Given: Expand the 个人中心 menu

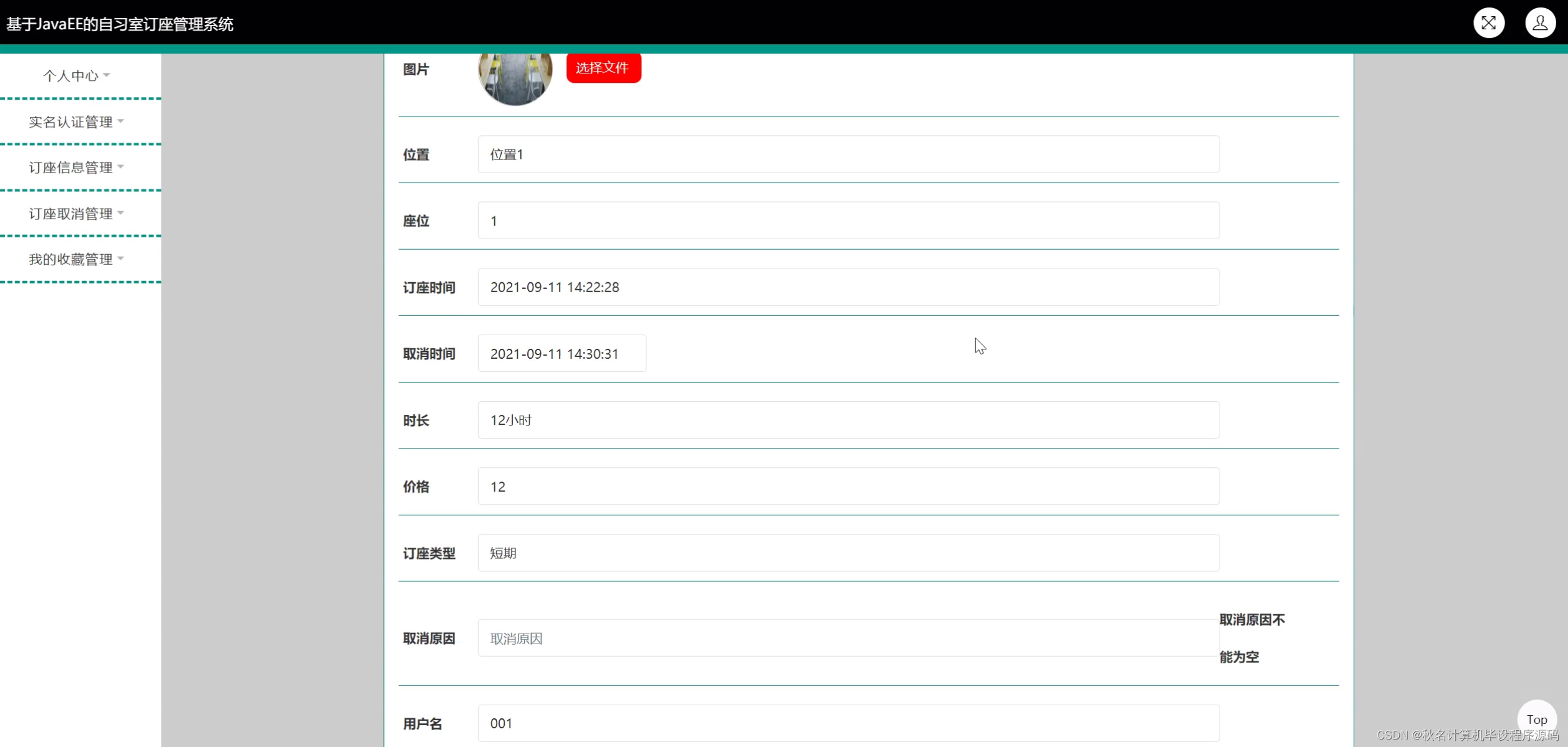Looking at the screenshot, I should pos(76,75).
